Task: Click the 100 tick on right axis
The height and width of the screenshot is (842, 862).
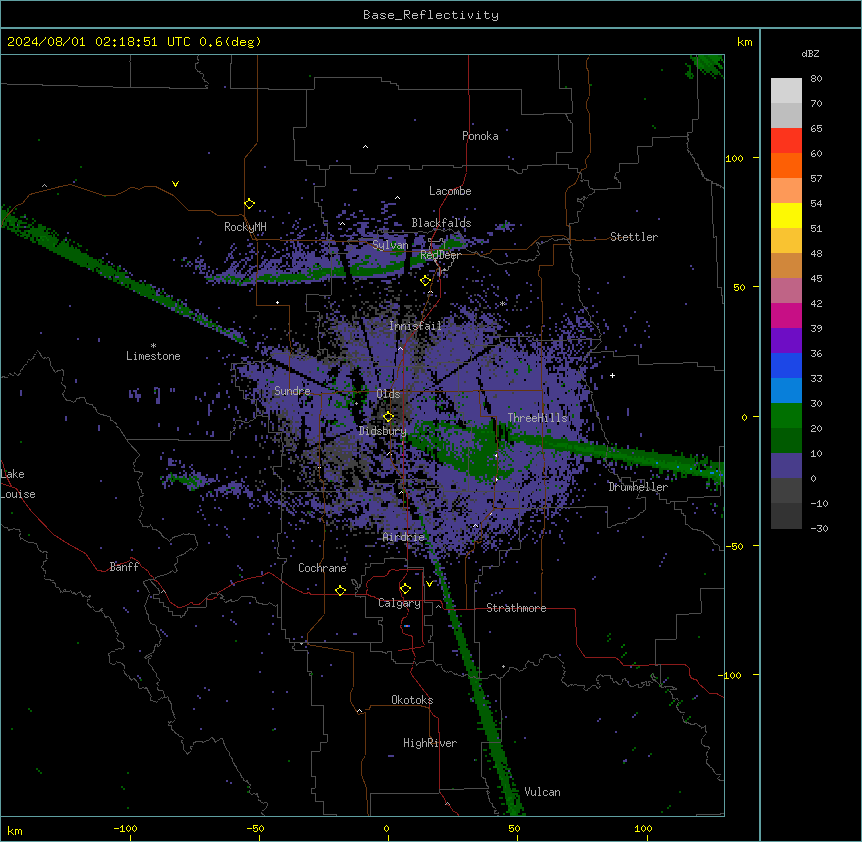Action: point(734,158)
